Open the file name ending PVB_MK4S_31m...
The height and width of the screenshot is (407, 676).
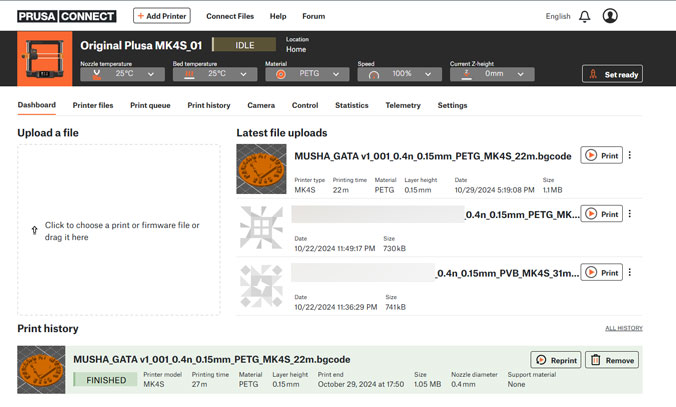[508, 273]
